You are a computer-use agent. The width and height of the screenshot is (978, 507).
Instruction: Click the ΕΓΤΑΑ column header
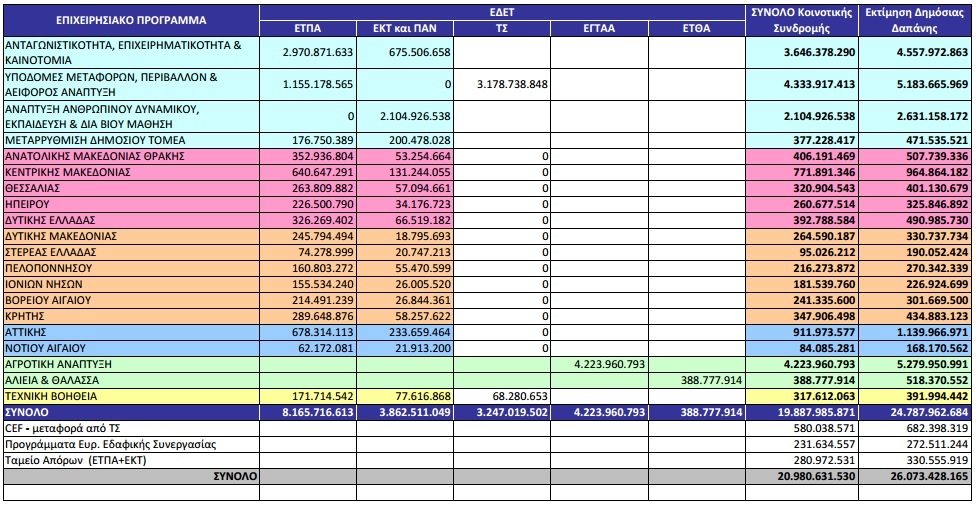pyautogui.click(x=599, y=28)
